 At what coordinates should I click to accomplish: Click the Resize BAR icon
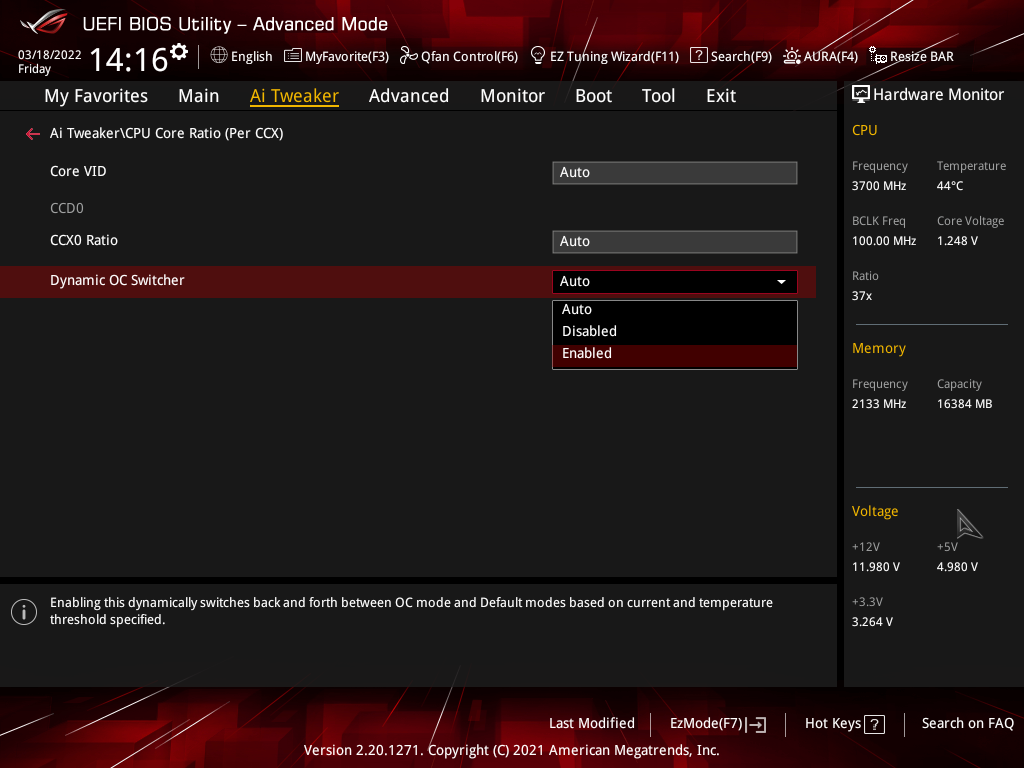click(877, 56)
